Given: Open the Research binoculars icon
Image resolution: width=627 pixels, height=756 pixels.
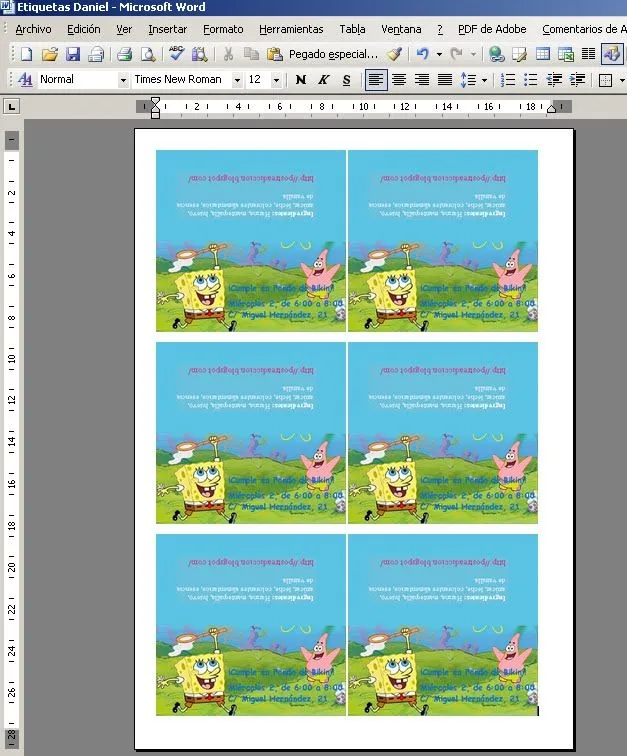Looking at the screenshot, I should (199, 54).
